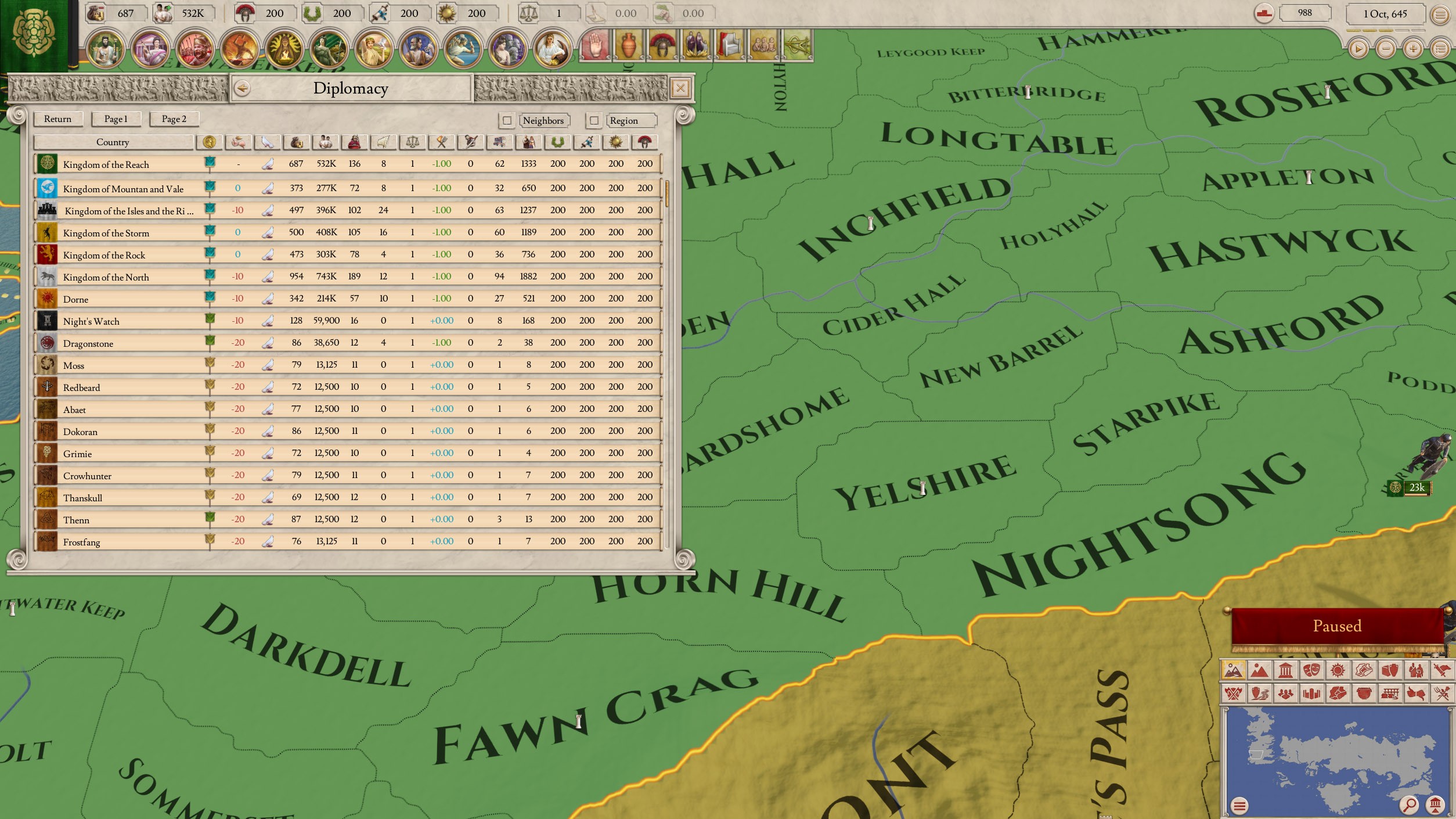Select the theater masks culture map mode
This screenshot has width=1456, height=819.
coord(1311,670)
